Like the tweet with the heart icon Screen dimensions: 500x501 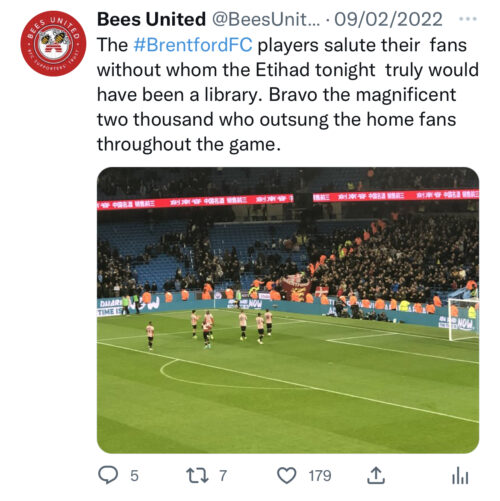pos(287,475)
